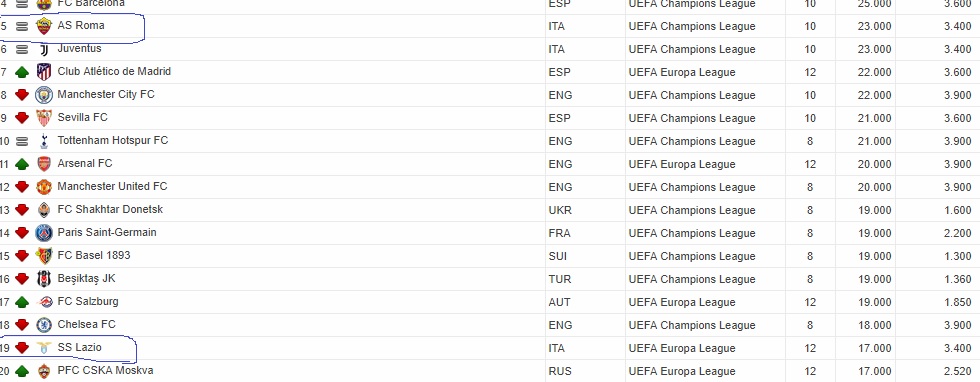Click the Club Atlético de Madrid crest

click(x=44, y=72)
